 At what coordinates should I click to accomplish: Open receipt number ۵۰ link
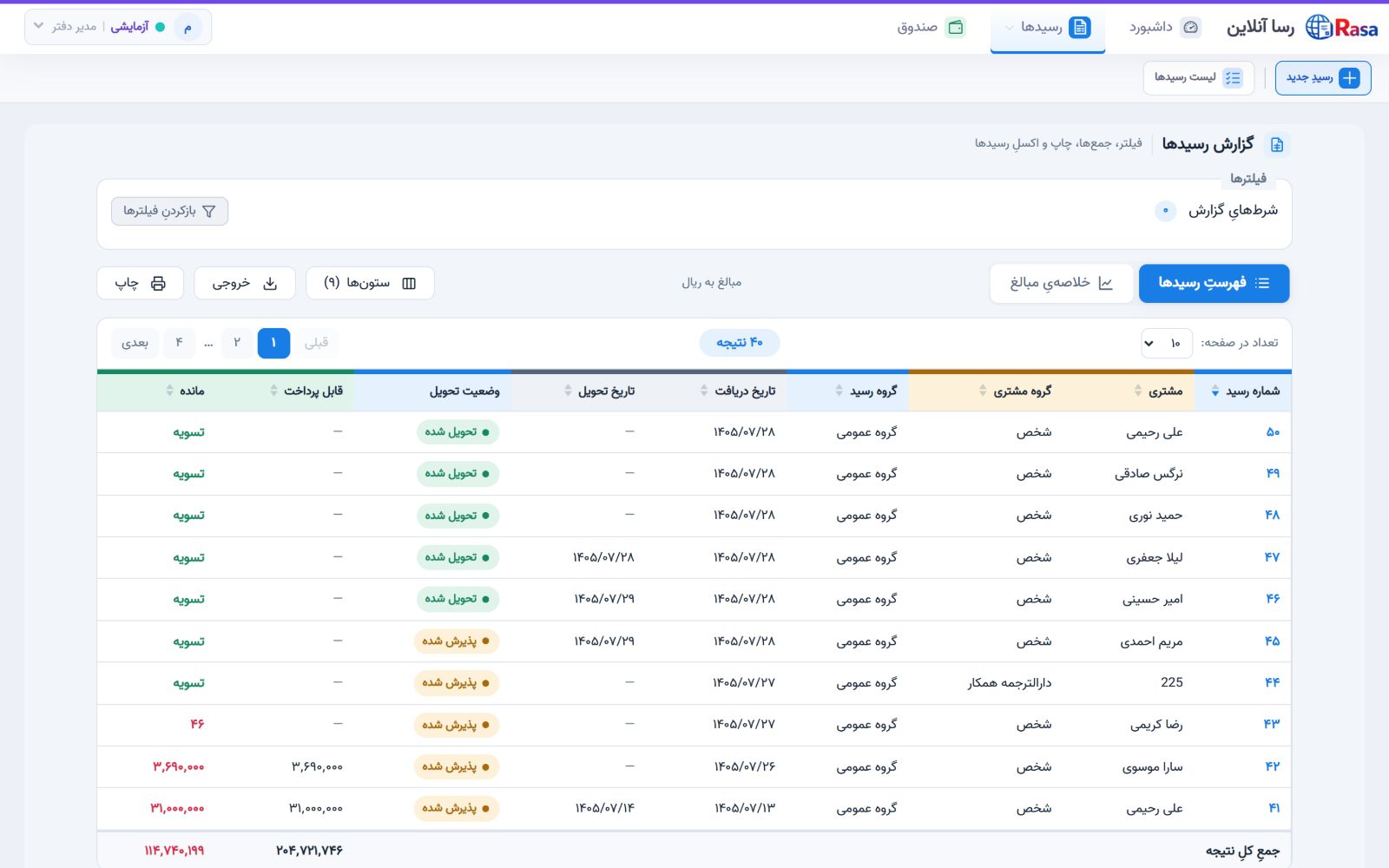click(1273, 432)
